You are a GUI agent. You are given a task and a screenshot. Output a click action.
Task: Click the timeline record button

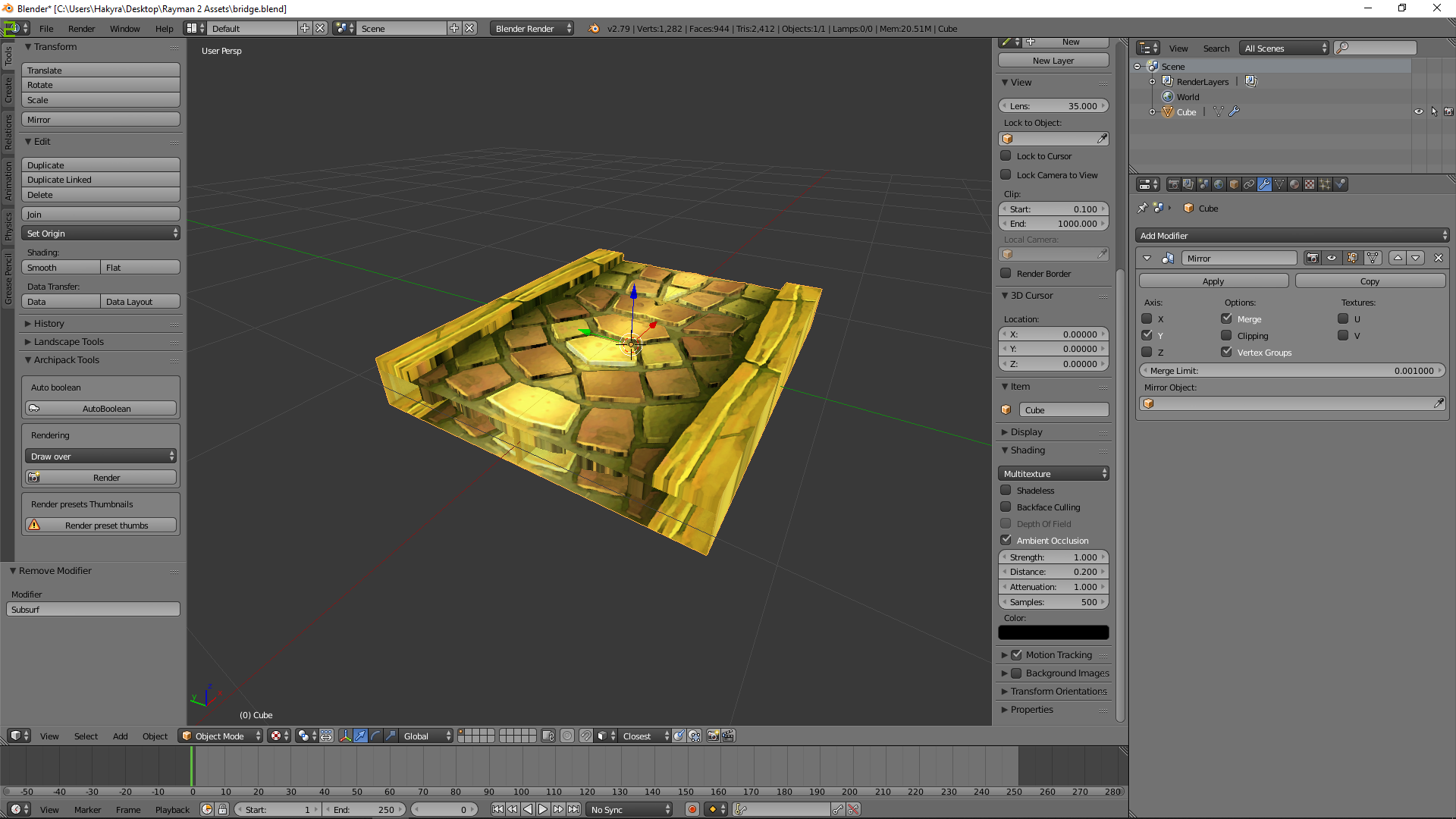point(692,809)
